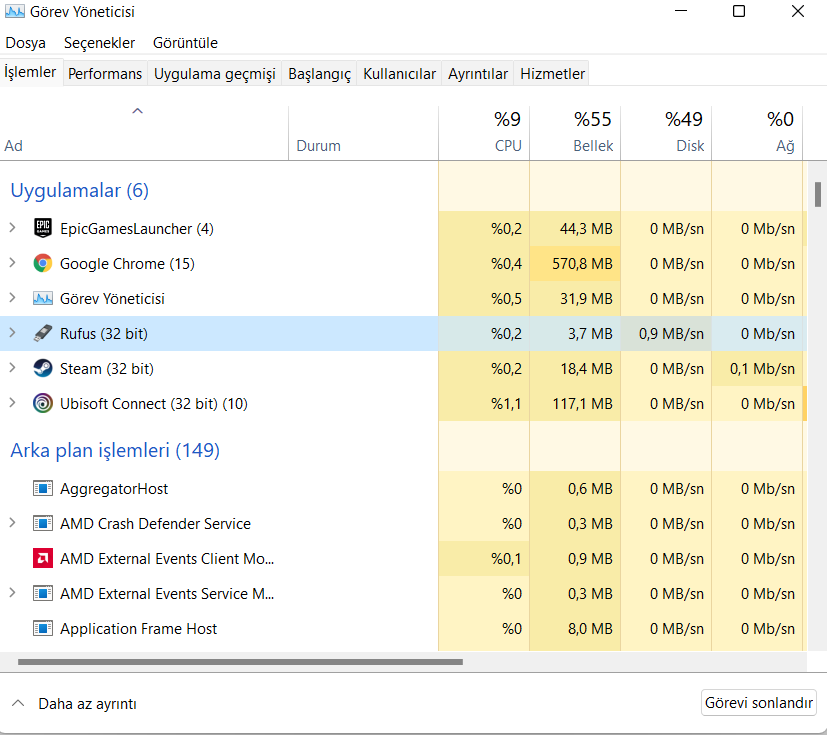Click the AMD Crash Defender Service icon
Image resolution: width=827 pixels, height=735 pixels.
point(43,523)
